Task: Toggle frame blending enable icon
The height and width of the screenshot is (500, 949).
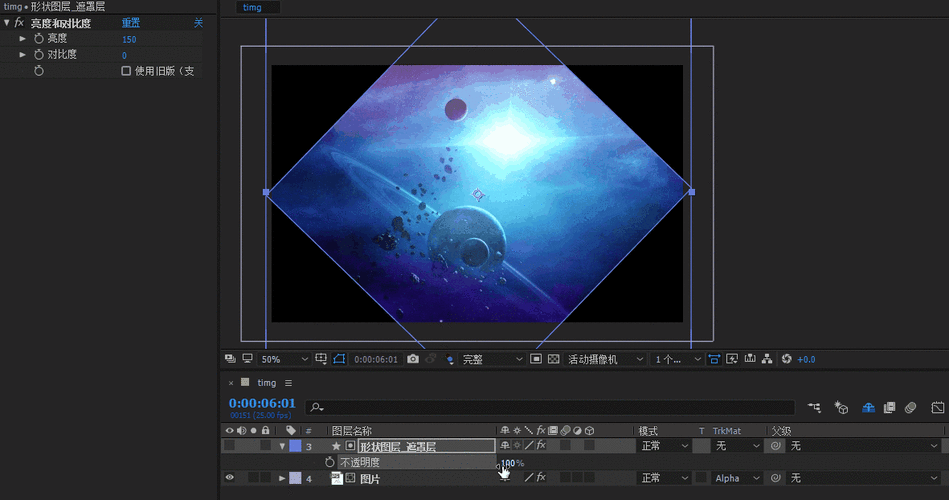Action: click(x=889, y=408)
